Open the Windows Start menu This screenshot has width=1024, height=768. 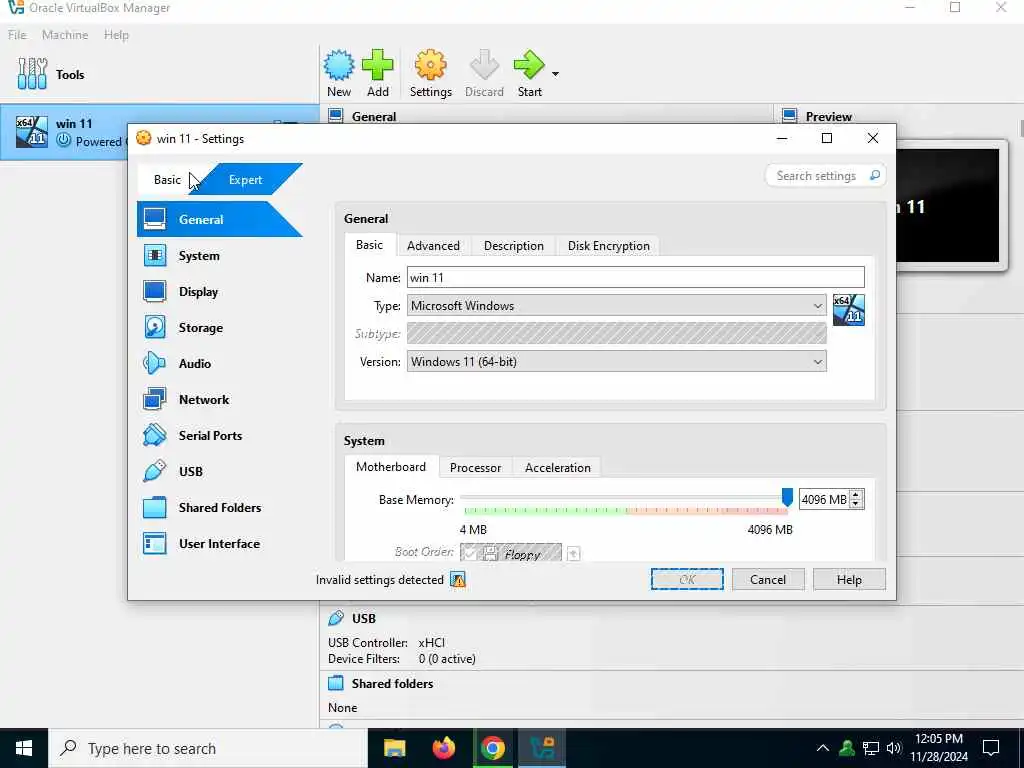click(24, 748)
